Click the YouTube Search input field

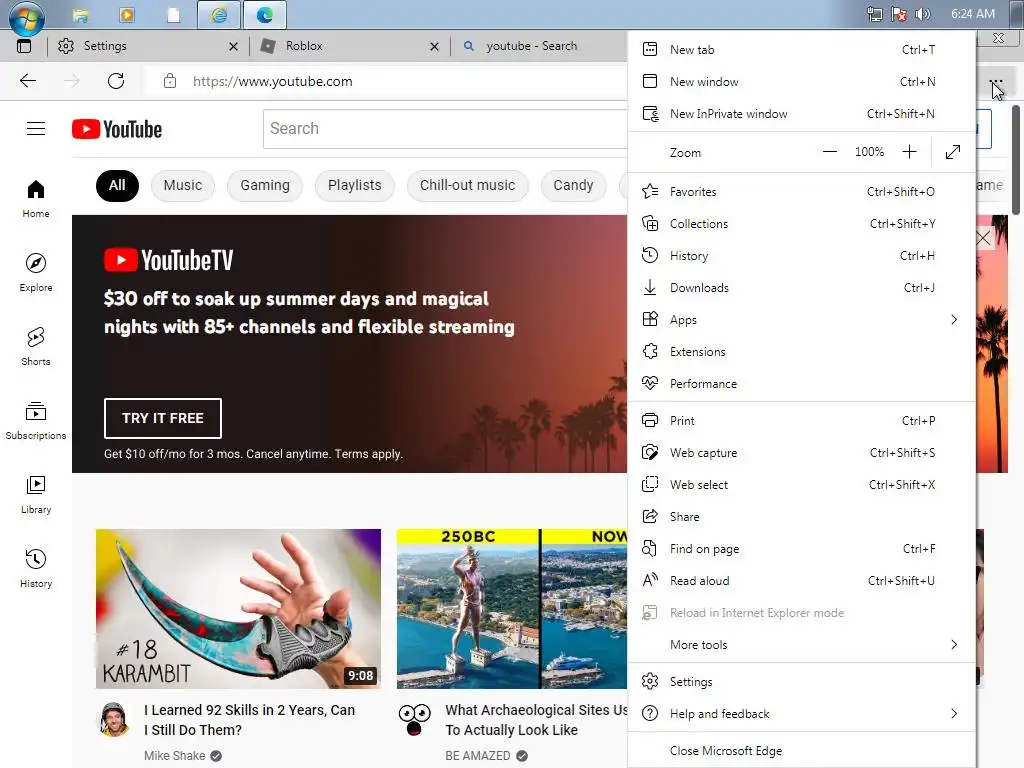point(445,129)
